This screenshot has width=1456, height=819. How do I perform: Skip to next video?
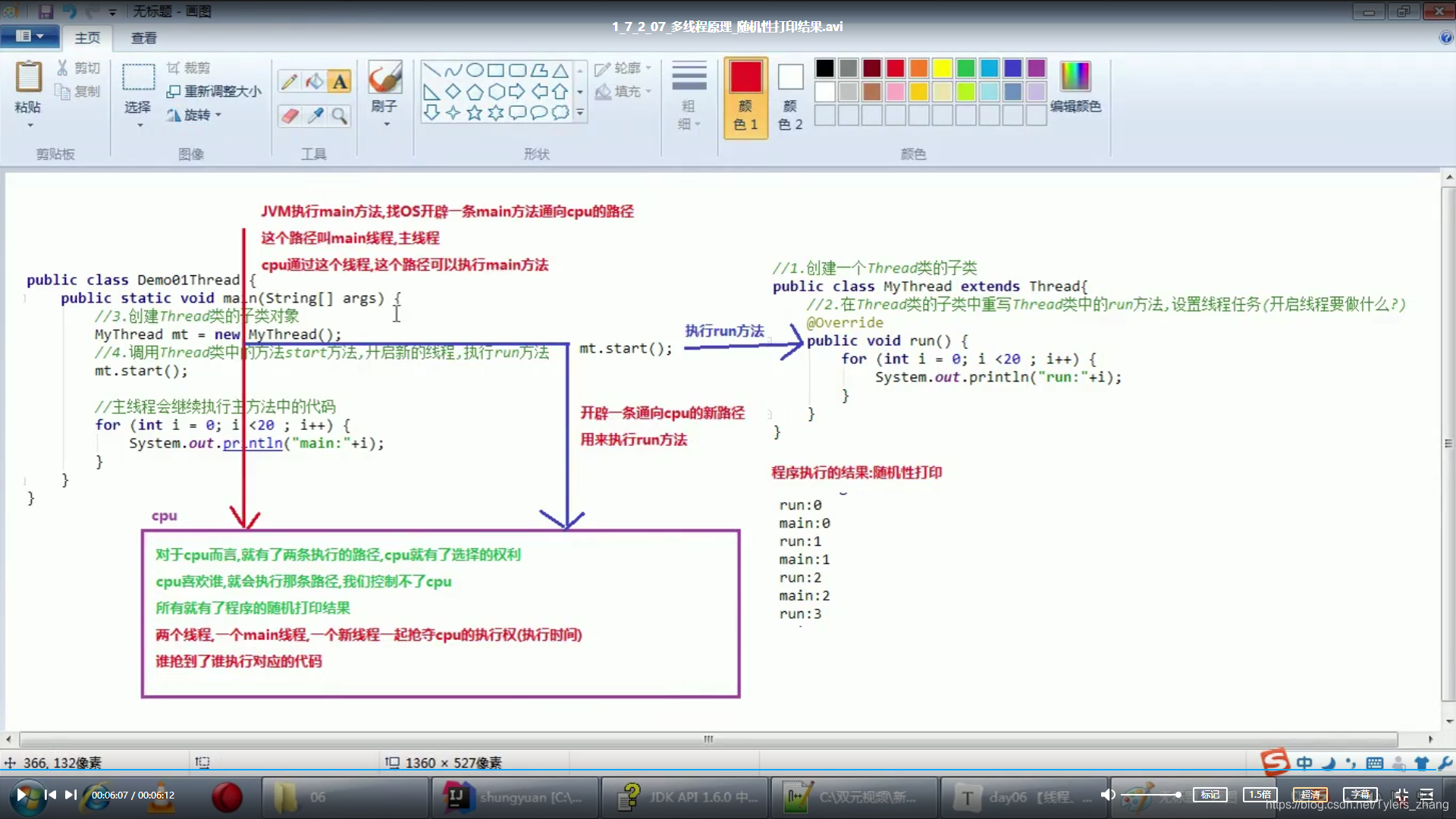(71, 795)
